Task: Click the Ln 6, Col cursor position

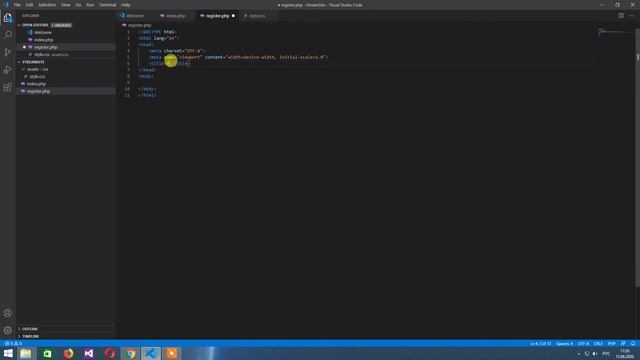Action: [540, 344]
